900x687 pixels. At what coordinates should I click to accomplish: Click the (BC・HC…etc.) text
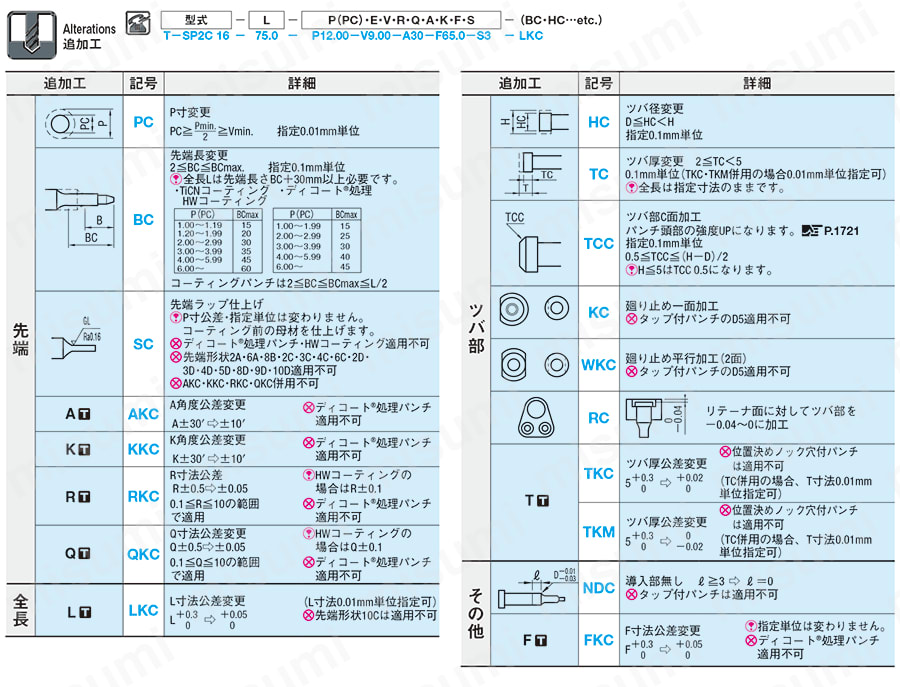pyautogui.click(x=561, y=20)
